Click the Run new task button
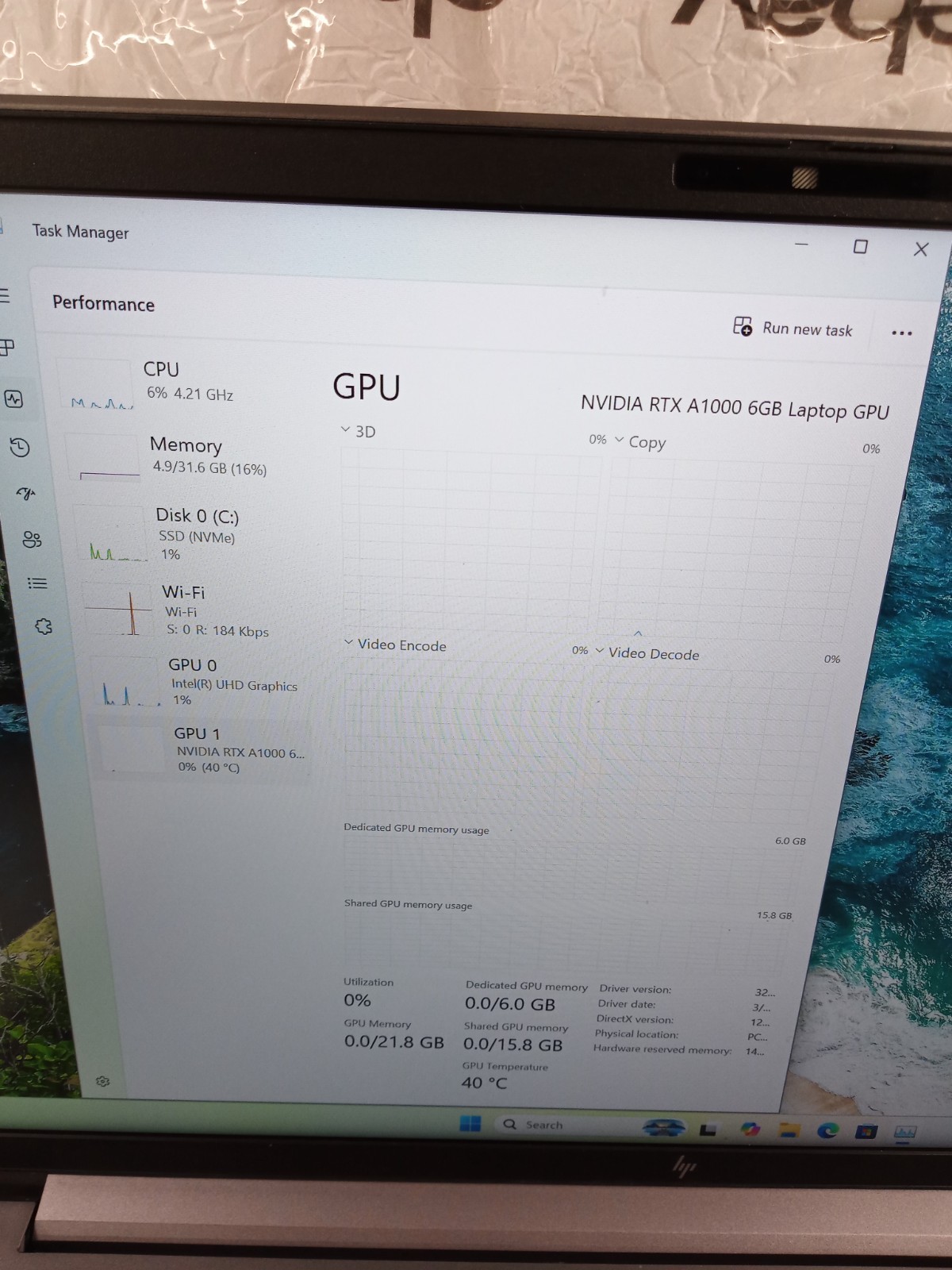The width and height of the screenshot is (952, 1270). pyautogui.click(x=793, y=328)
